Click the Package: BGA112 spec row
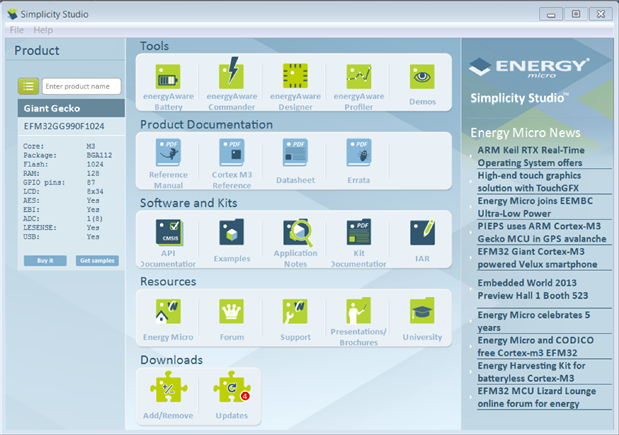 pos(68,155)
